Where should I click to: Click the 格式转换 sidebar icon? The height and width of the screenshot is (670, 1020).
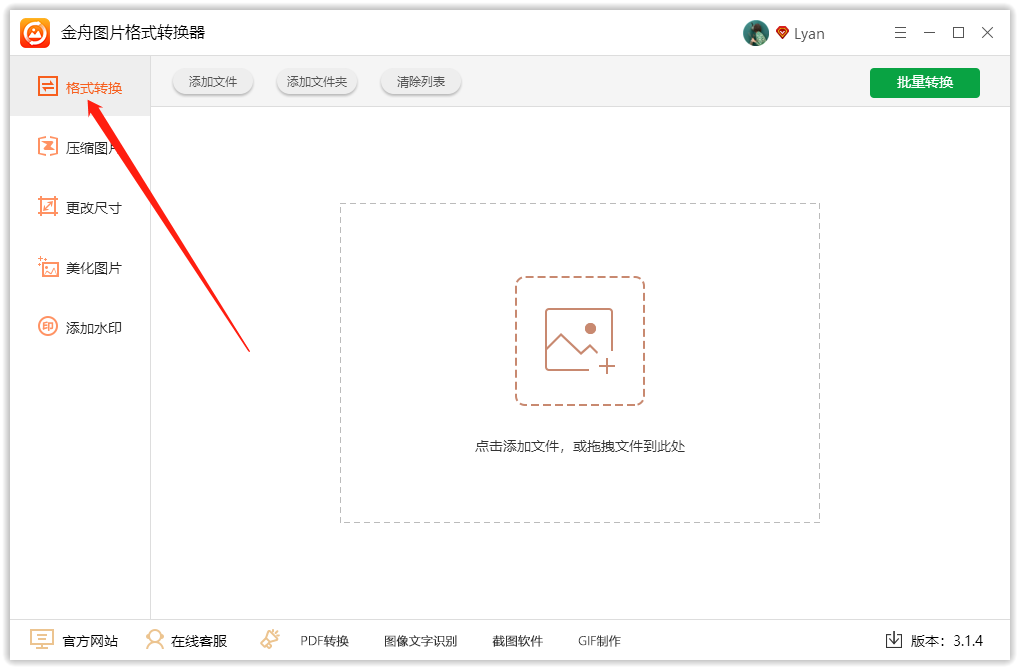(x=47, y=86)
